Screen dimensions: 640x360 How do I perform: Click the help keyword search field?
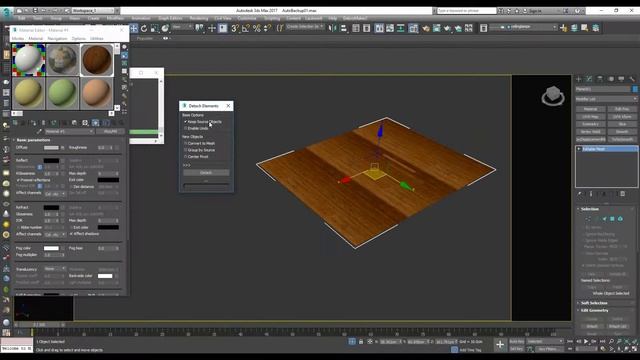(467, 11)
